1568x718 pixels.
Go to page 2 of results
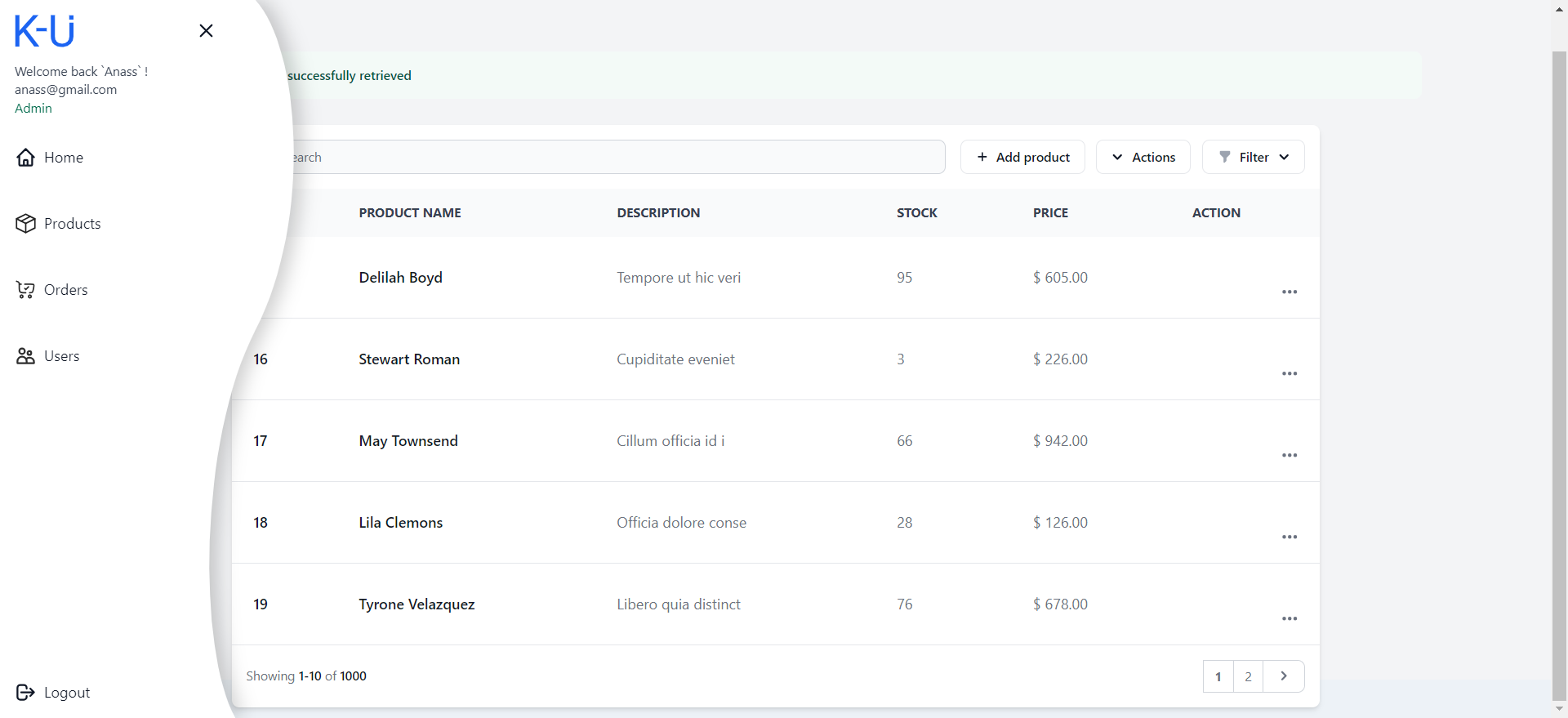coord(1248,676)
